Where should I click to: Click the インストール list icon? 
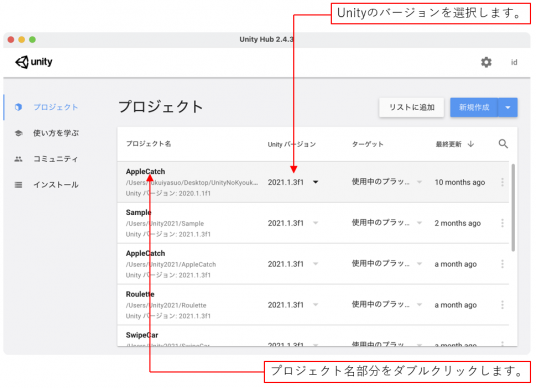[x=18, y=185]
